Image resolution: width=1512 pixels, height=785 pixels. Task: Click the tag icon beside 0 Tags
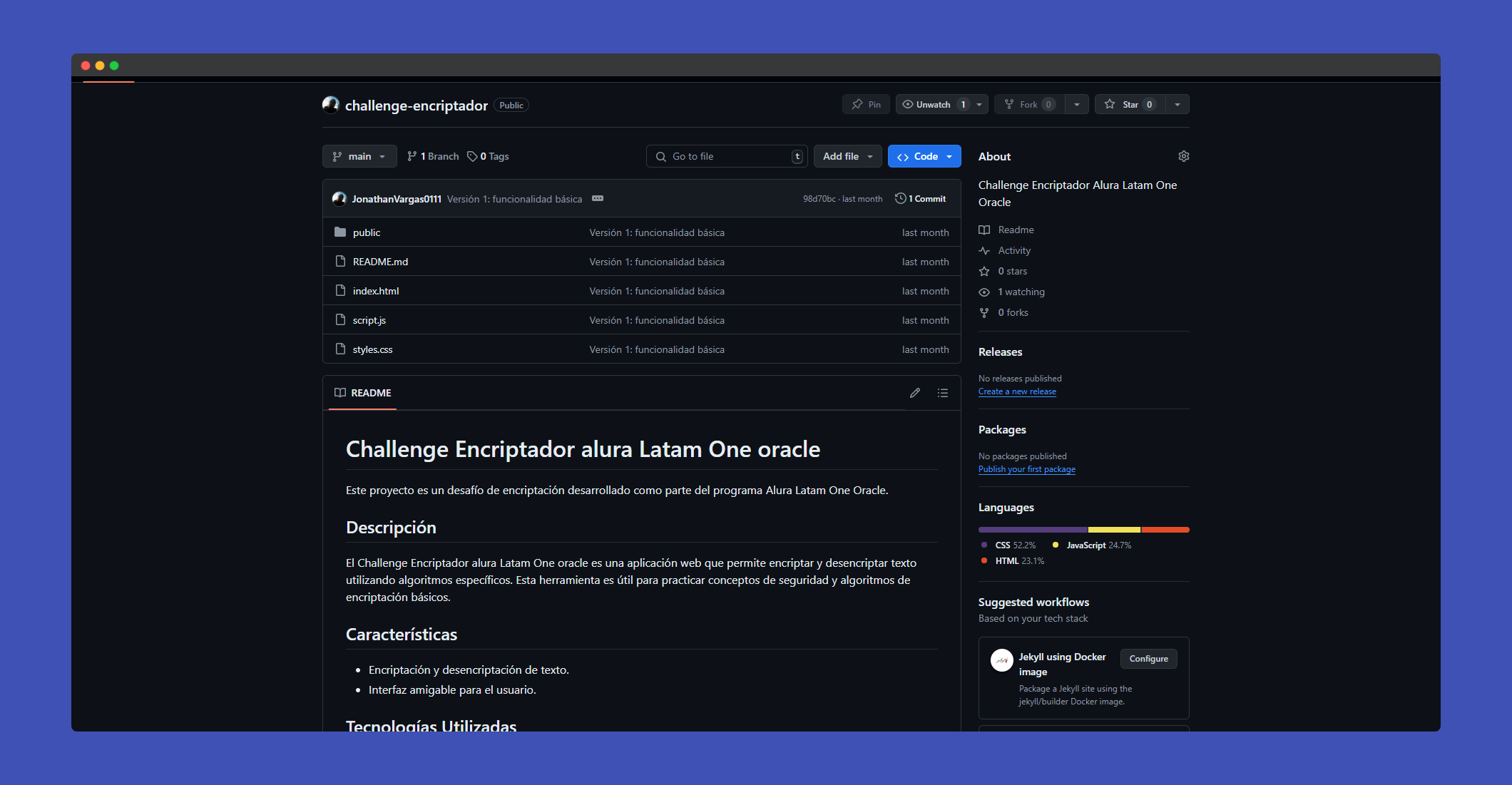(x=472, y=156)
